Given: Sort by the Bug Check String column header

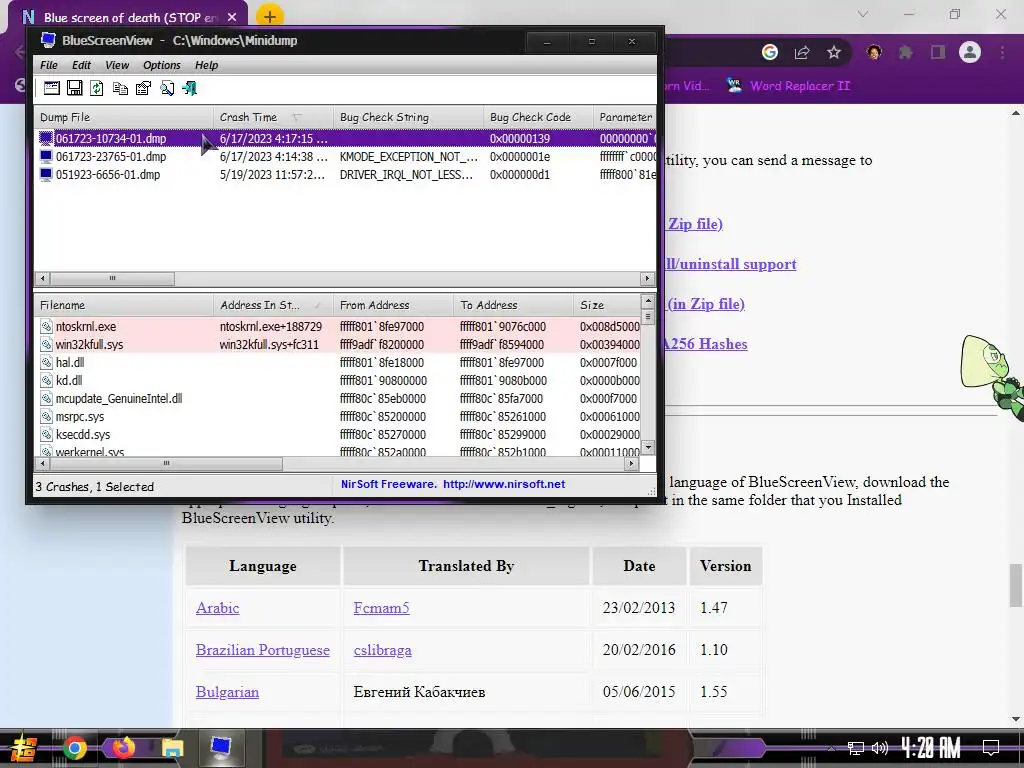Looking at the screenshot, I should (408, 118).
